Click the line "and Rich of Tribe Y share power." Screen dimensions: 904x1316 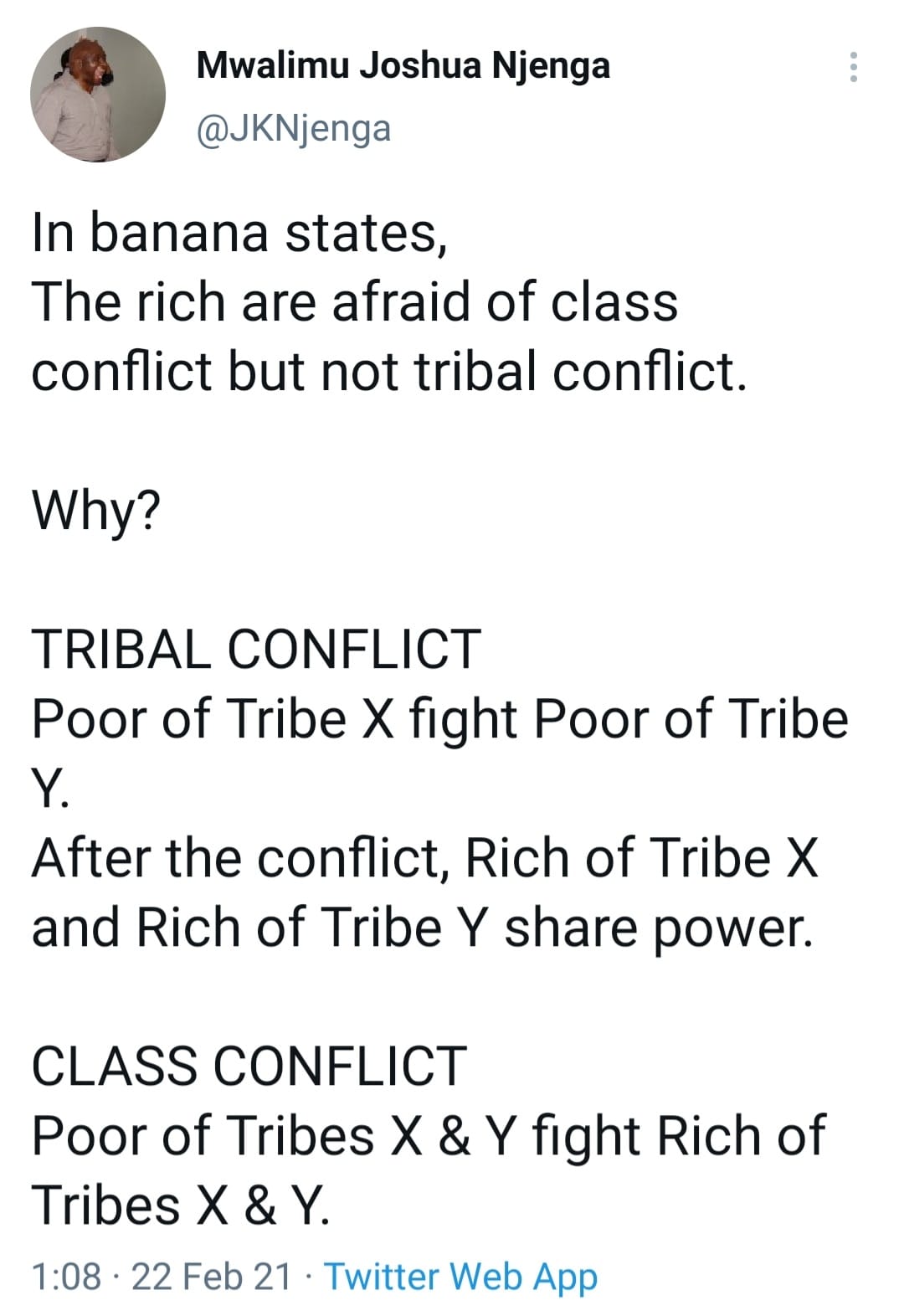pyautogui.click(x=423, y=927)
